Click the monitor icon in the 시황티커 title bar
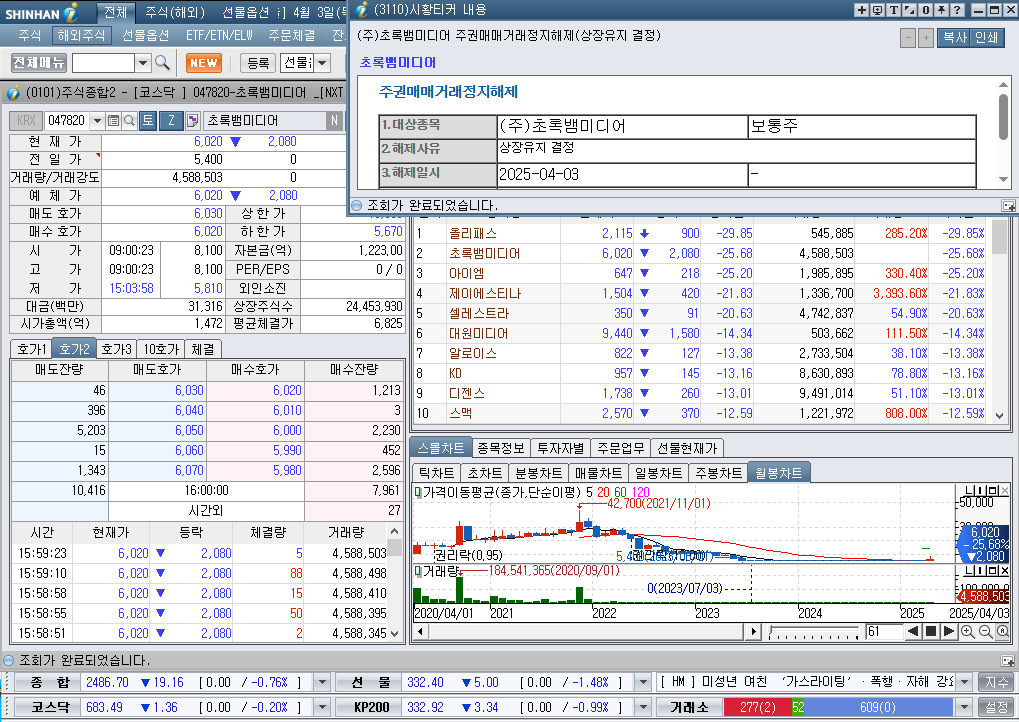This screenshot has height=722, width=1019. pyautogui.click(x=877, y=10)
